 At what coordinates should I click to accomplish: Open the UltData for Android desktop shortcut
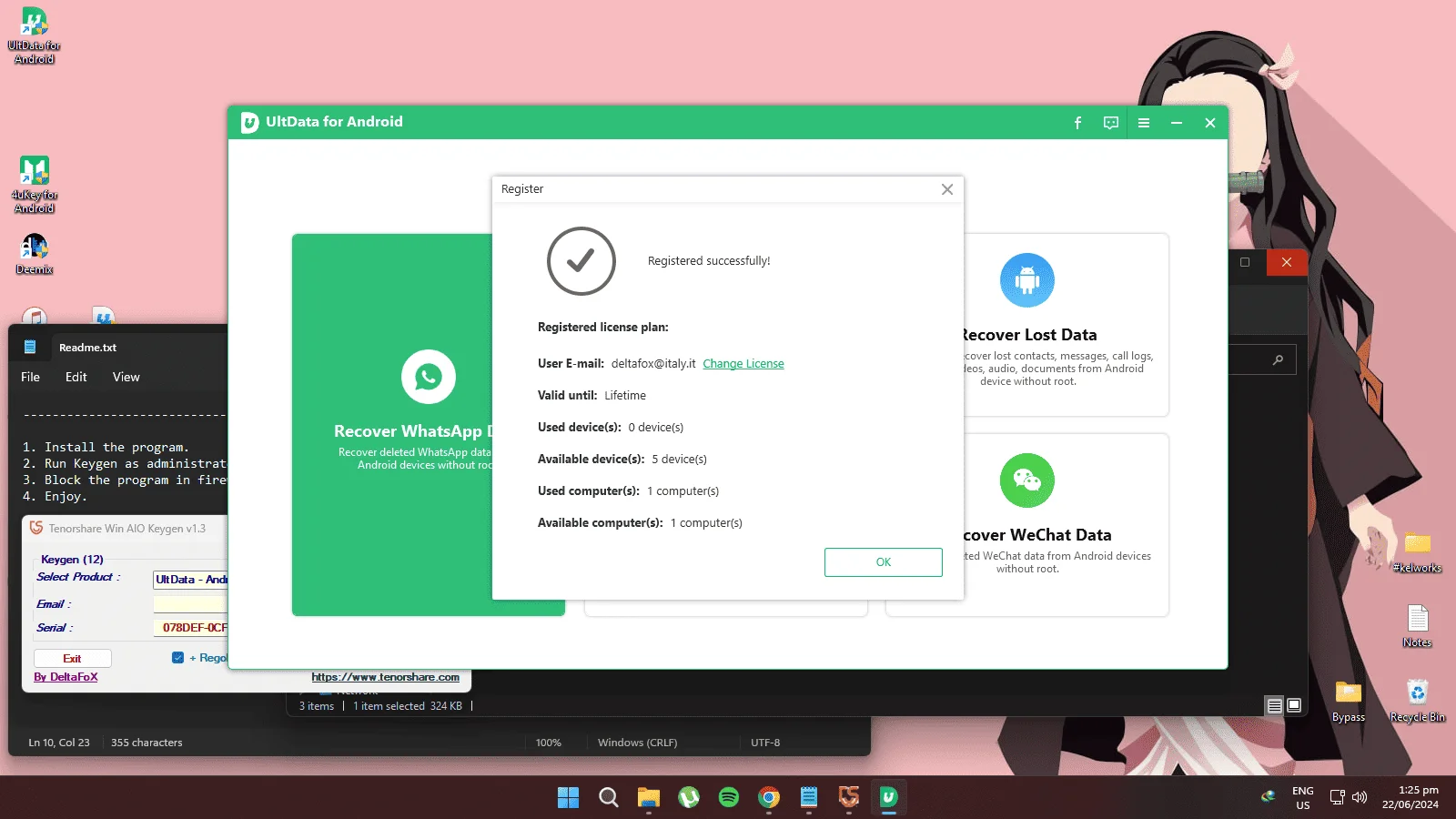35,36
